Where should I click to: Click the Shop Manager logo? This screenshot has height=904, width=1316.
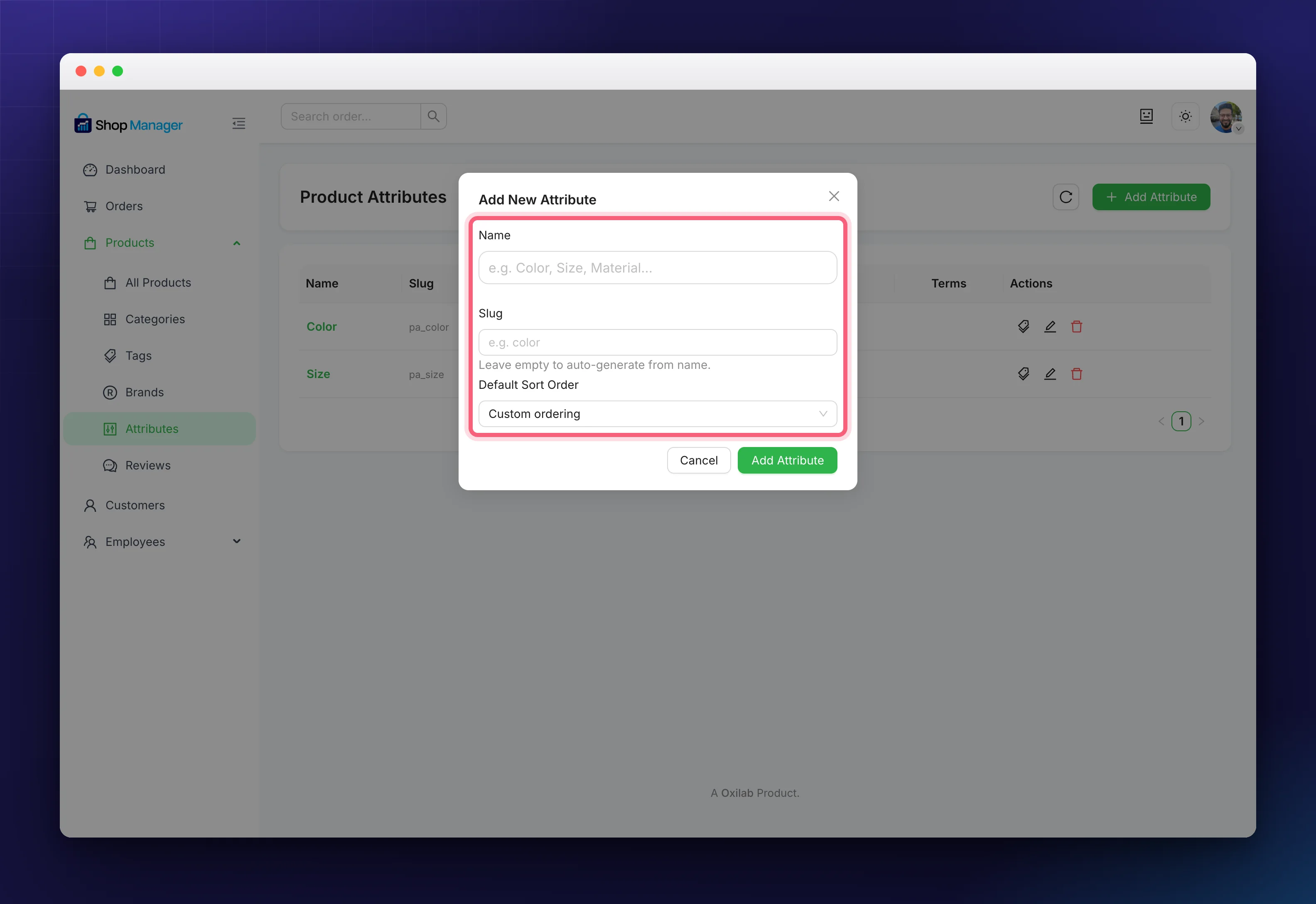click(x=128, y=124)
